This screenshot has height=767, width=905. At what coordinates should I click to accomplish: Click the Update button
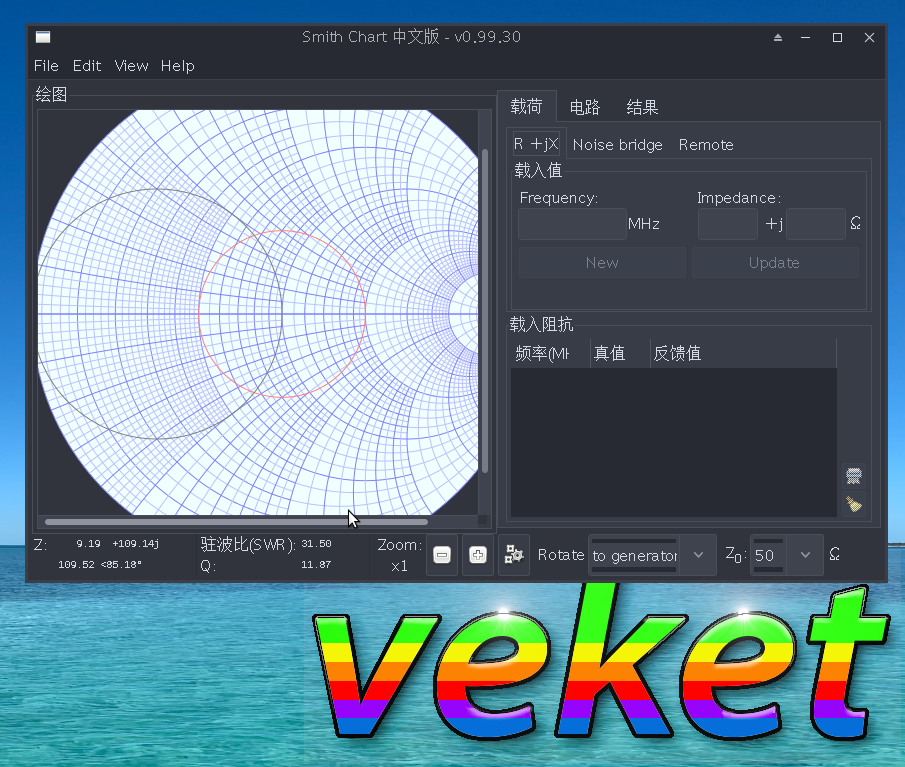tap(775, 263)
